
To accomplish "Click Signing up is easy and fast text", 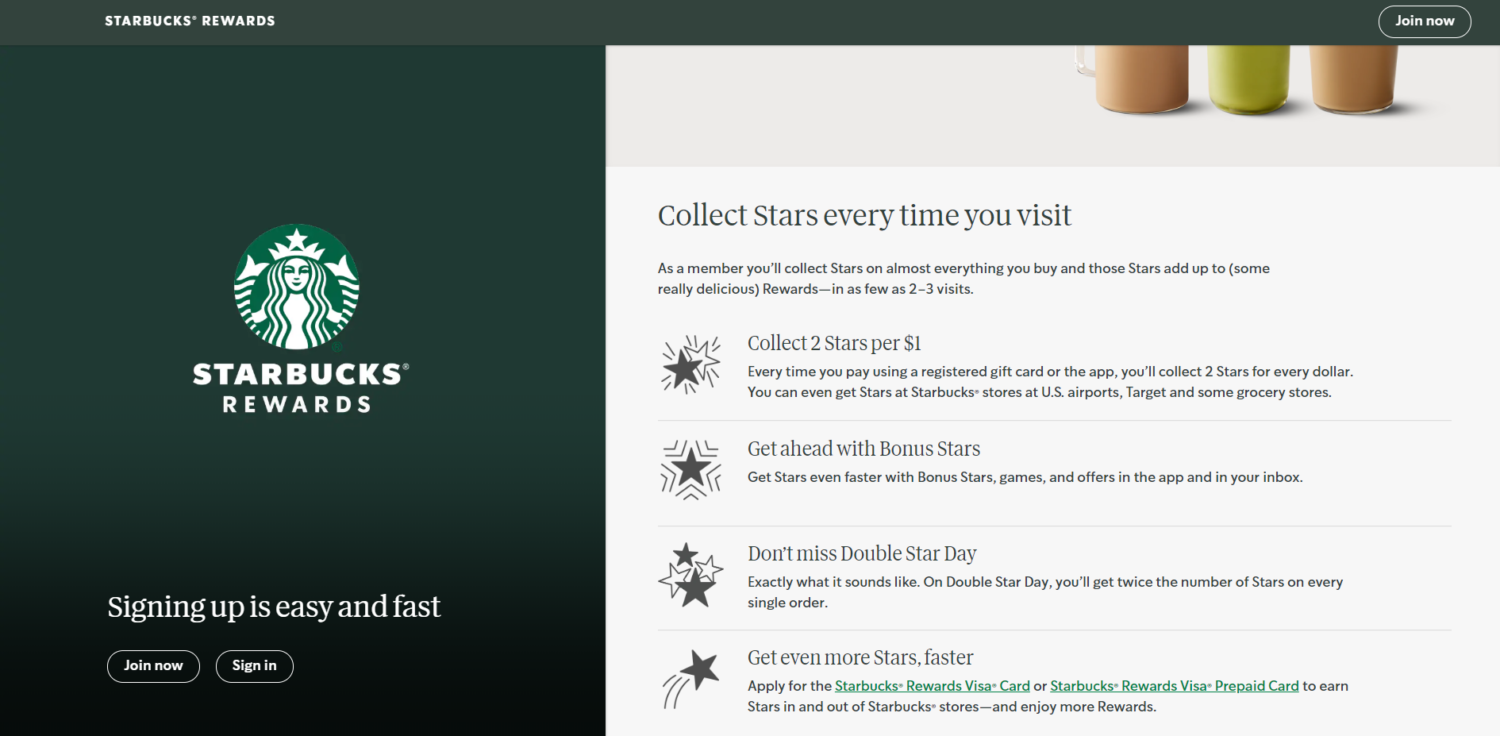I will pyautogui.click(x=274, y=607).
